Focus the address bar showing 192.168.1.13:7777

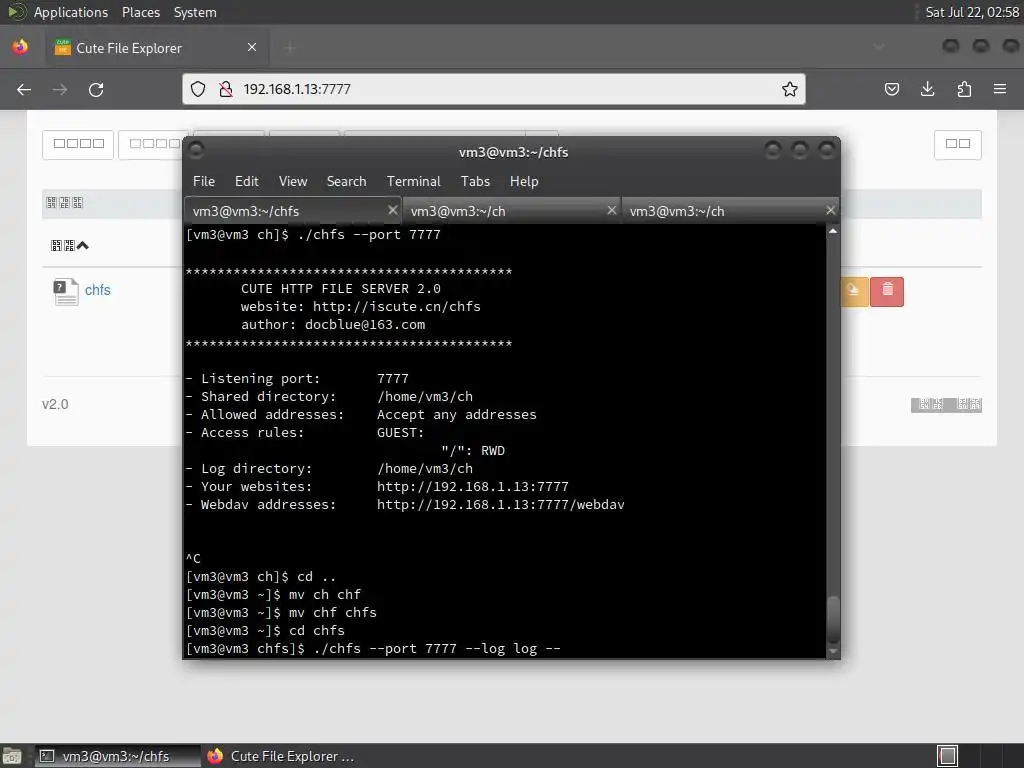click(x=494, y=89)
